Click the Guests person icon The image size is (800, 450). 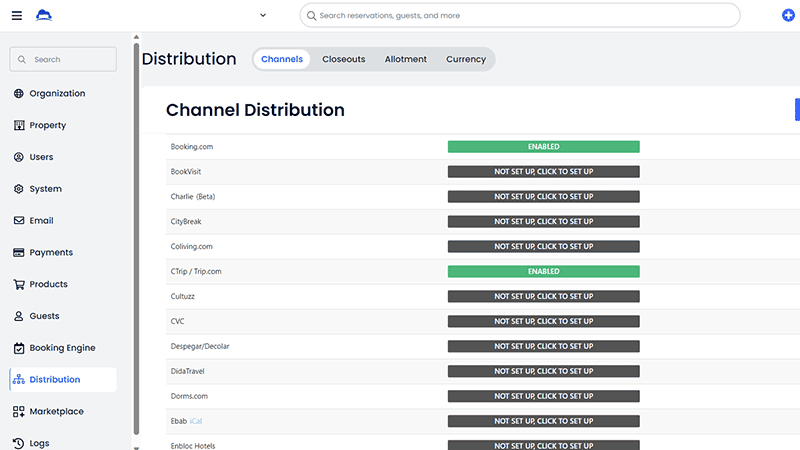pos(19,316)
